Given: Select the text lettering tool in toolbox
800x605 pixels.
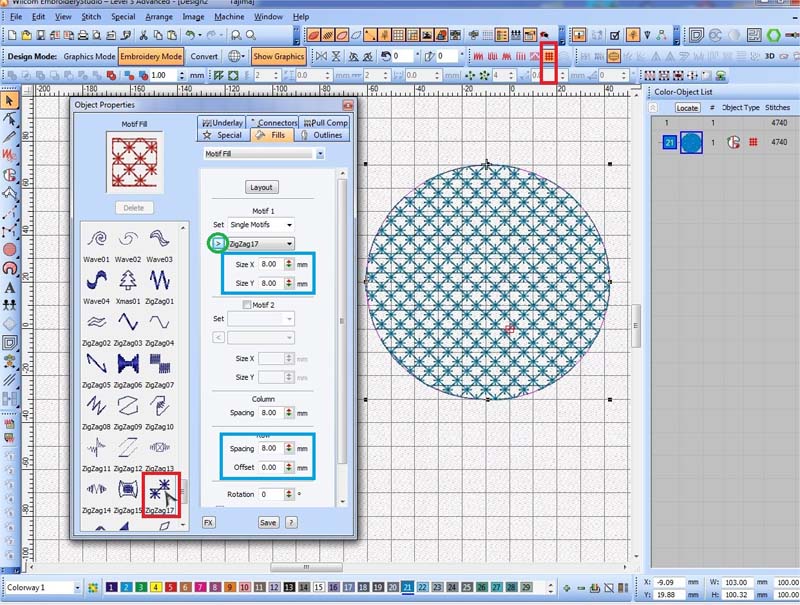Looking at the screenshot, I should coord(9,288).
